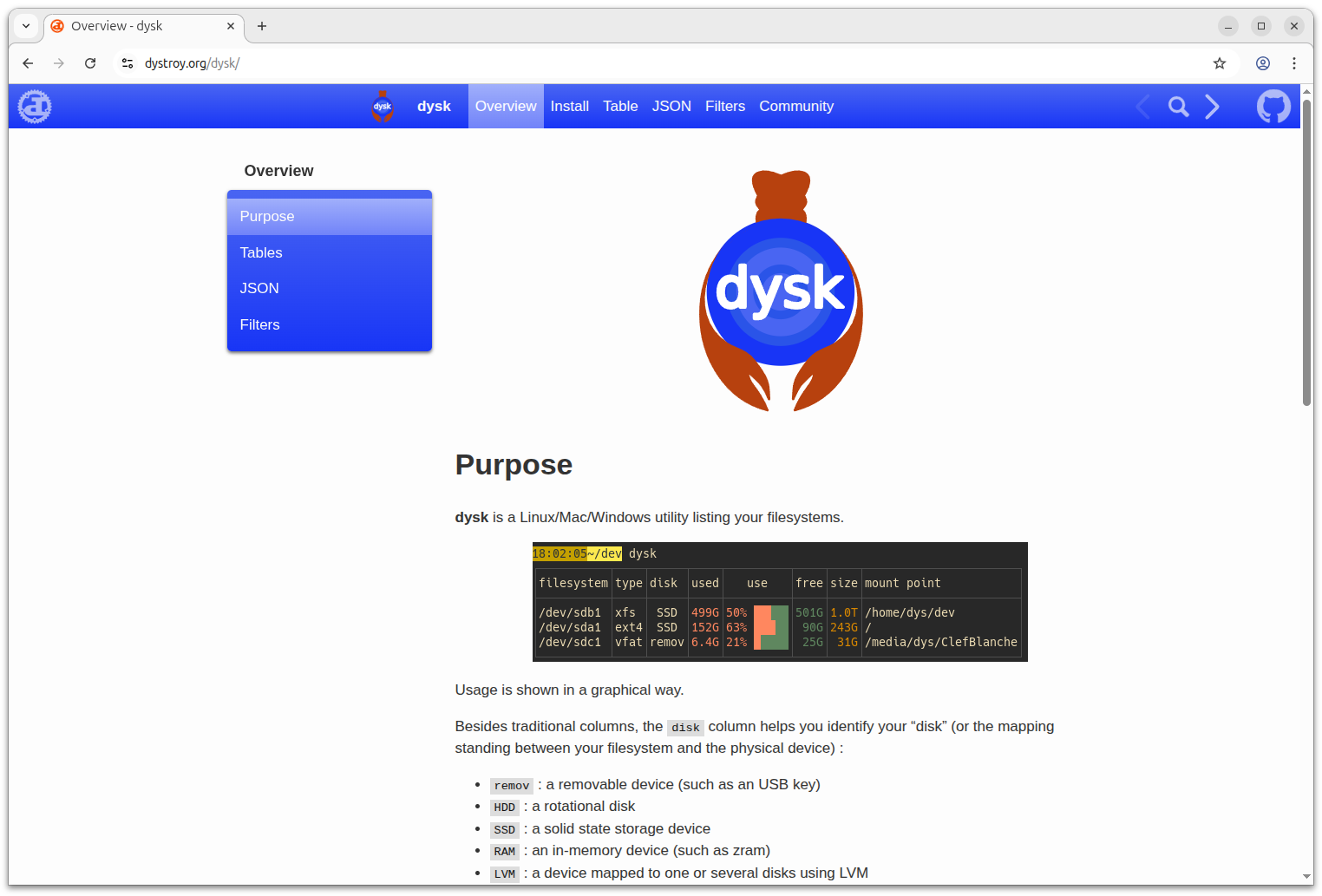The image size is (1322, 896).
Task: Open the site search magnifier icon
Action: (1178, 107)
